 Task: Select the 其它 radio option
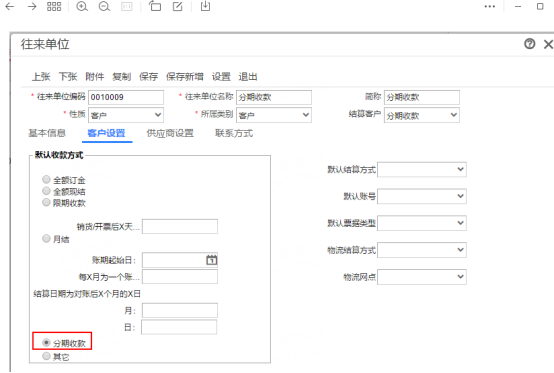point(46,356)
